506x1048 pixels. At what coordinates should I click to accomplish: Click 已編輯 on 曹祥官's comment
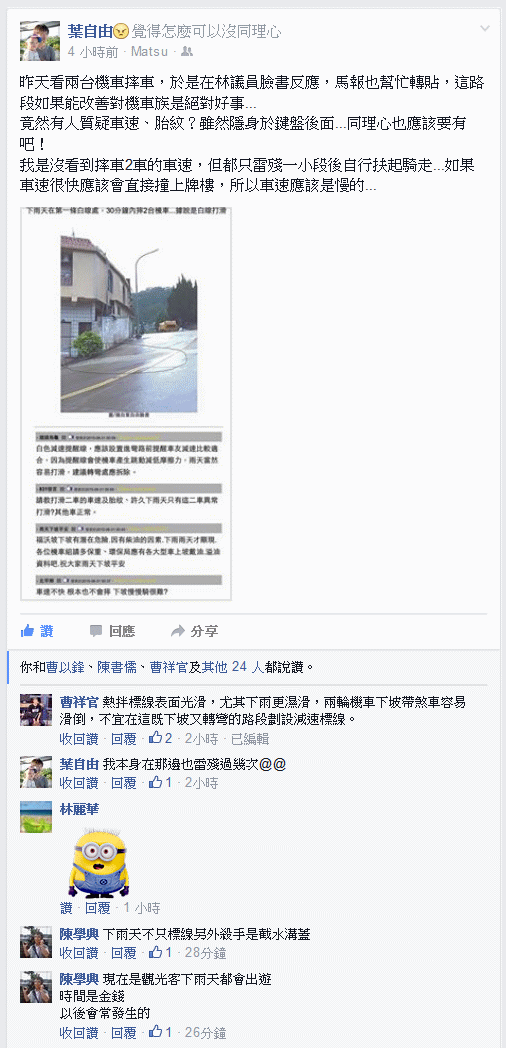(250, 739)
